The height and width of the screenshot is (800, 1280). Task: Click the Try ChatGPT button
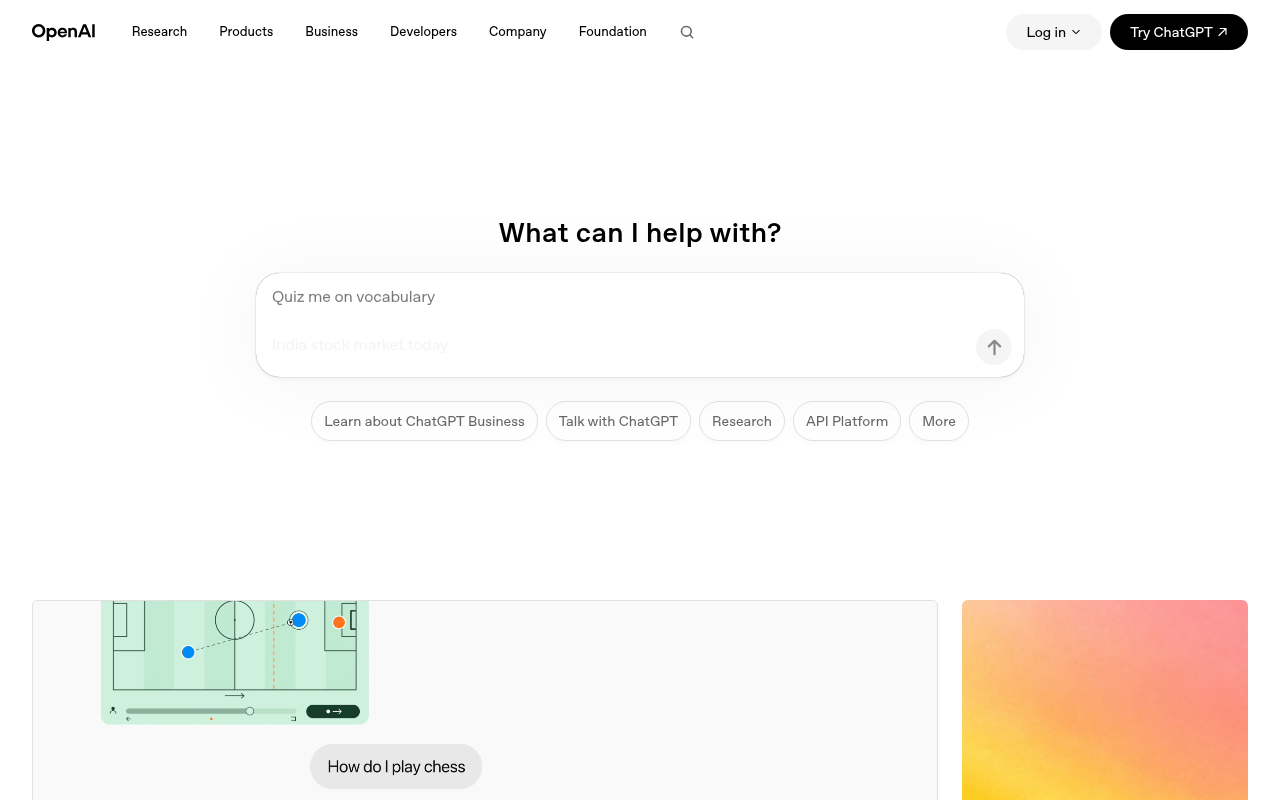click(1179, 32)
